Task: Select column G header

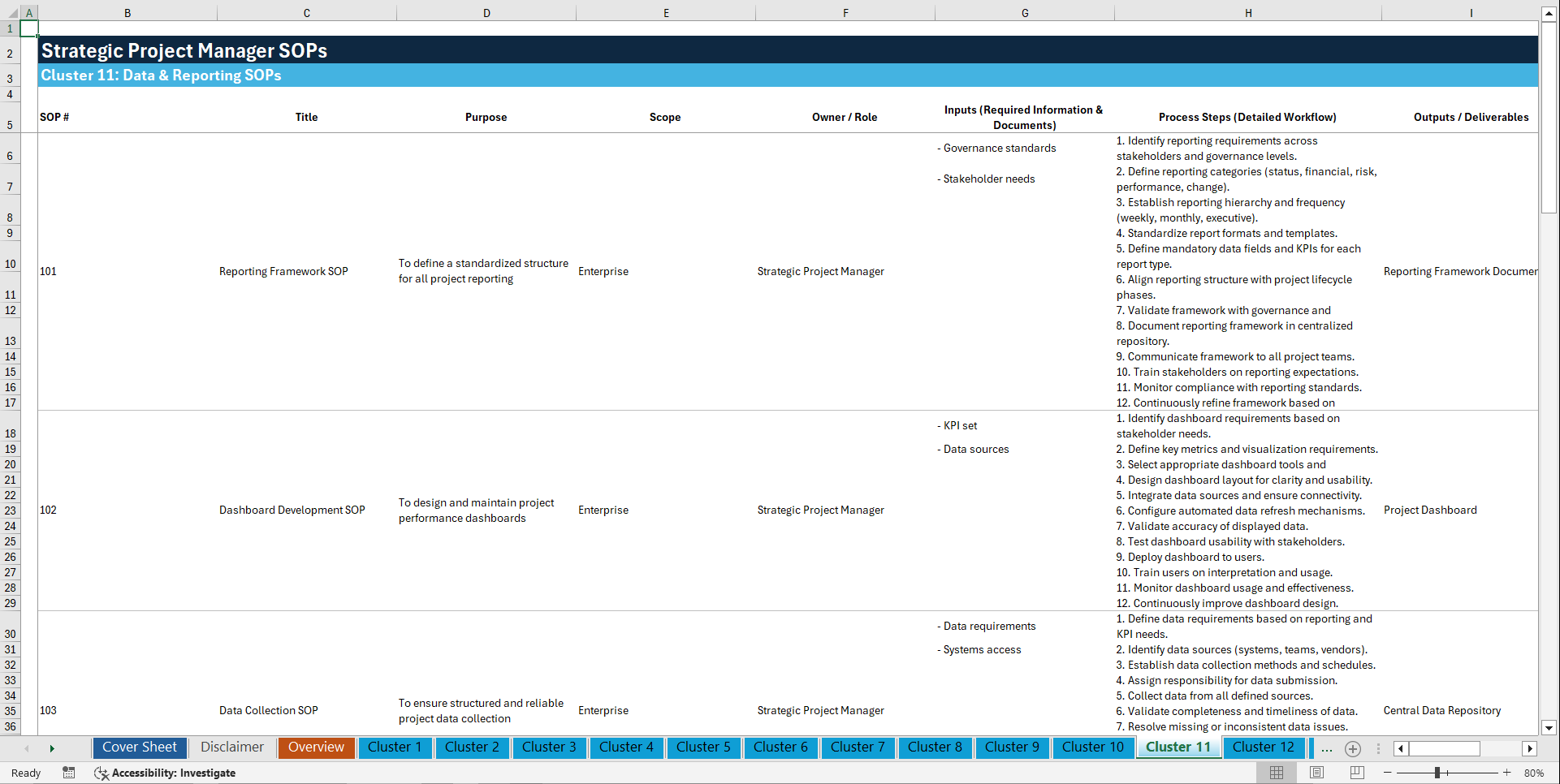Action: [x=1025, y=13]
